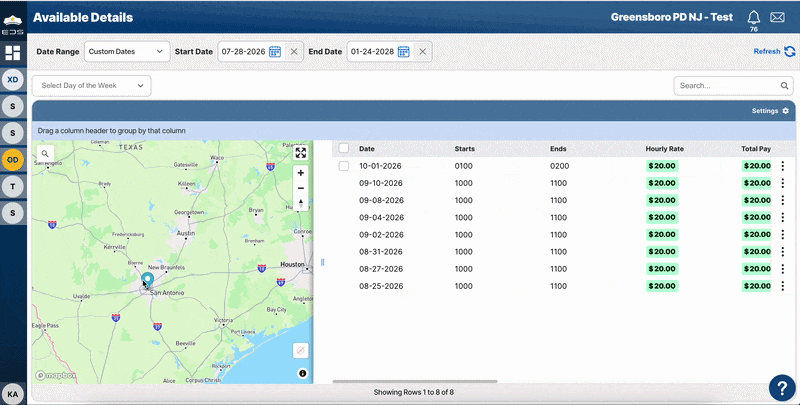
Task: Click the Houston label on map
Action: 292,264
